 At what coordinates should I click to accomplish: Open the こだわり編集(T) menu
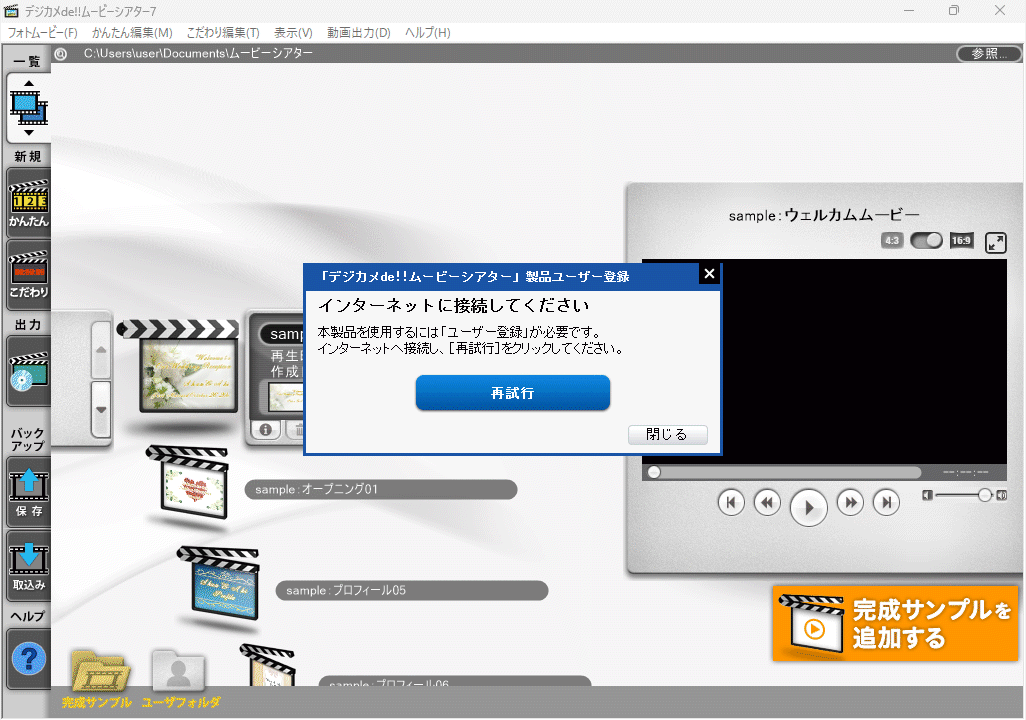(x=223, y=33)
